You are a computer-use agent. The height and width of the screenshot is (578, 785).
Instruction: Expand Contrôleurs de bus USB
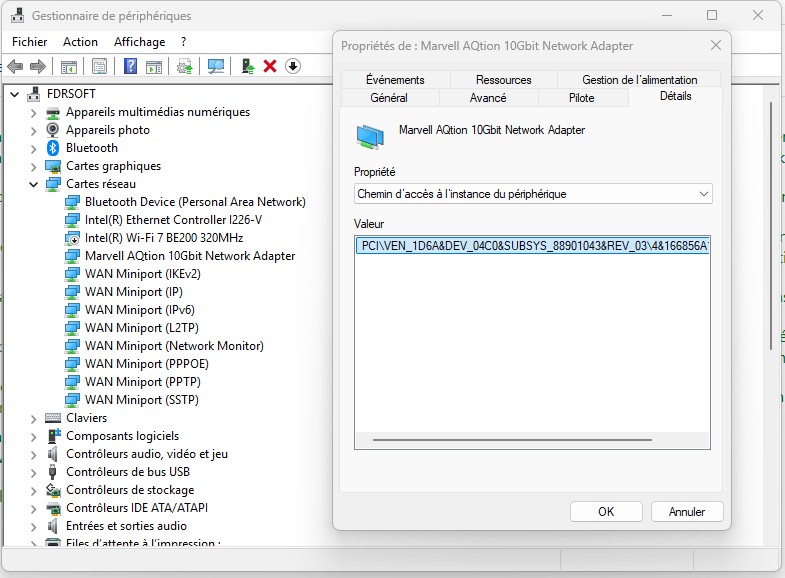(33, 472)
